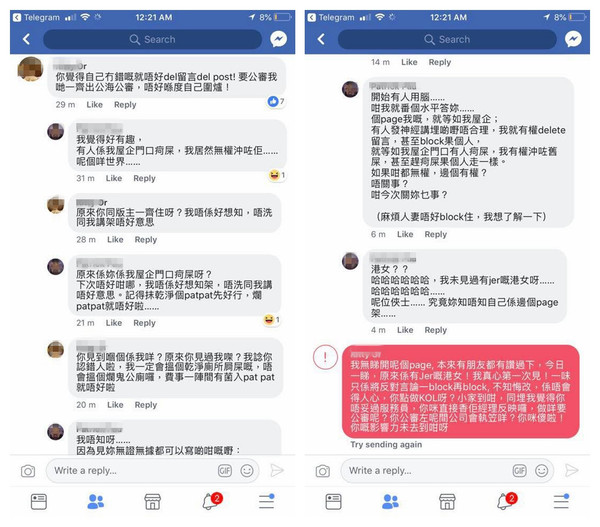This screenshot has width=600, height=527.
Task: Reply to the comment posted 6 m ago
Action: 435,234
